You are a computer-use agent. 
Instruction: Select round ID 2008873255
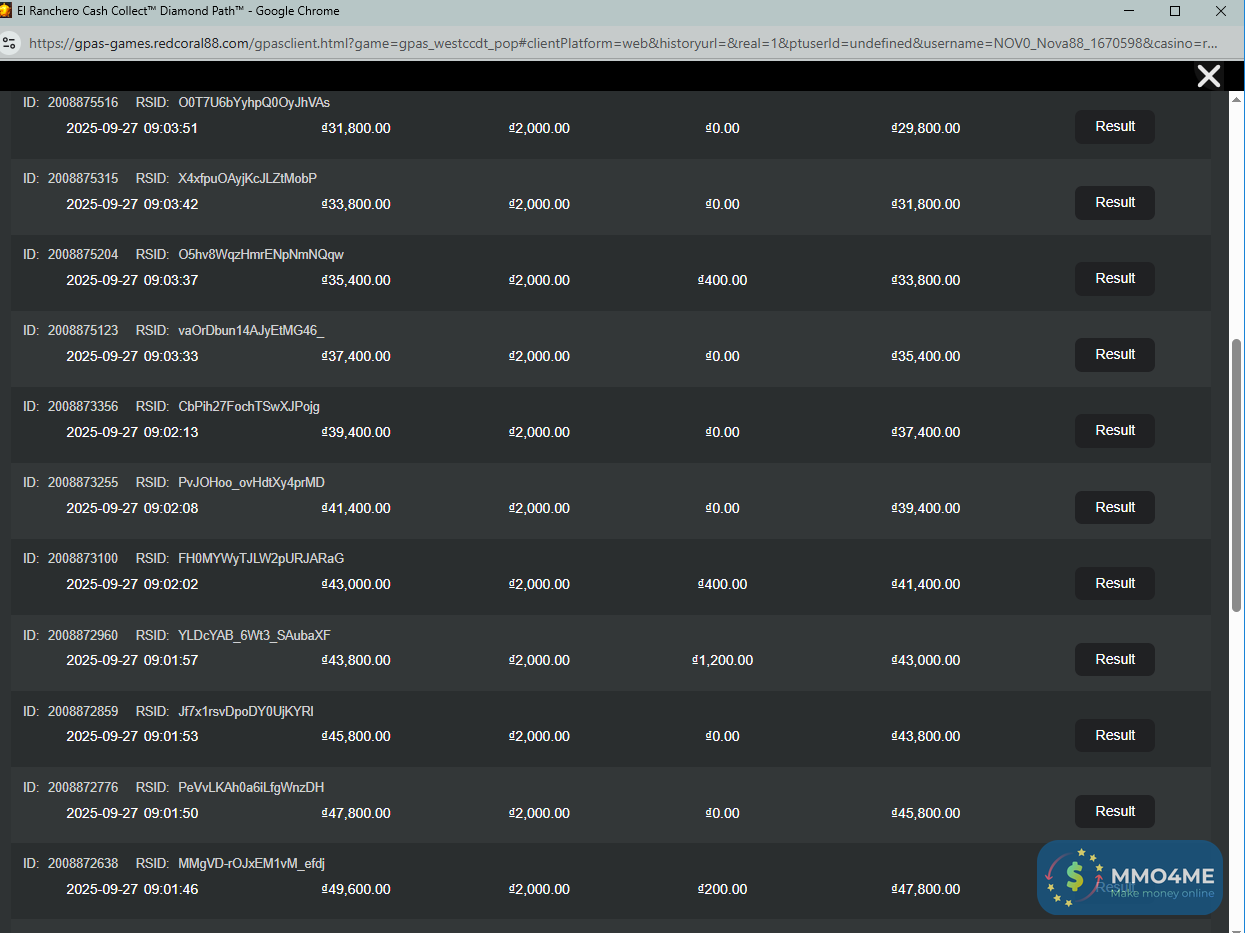pyautogui.click(x=83, y=483)
